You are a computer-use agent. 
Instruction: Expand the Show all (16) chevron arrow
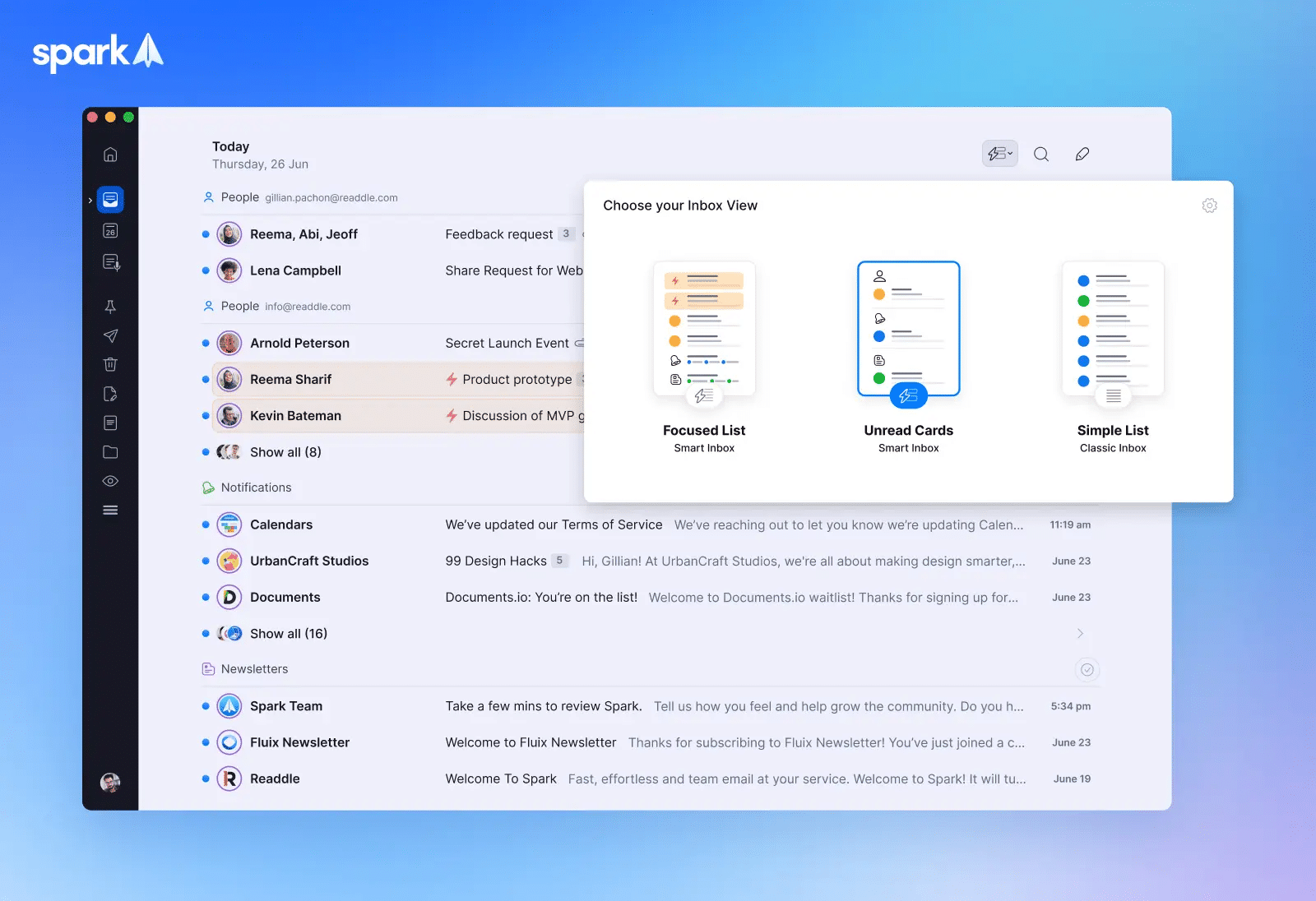pos(1080,633)
